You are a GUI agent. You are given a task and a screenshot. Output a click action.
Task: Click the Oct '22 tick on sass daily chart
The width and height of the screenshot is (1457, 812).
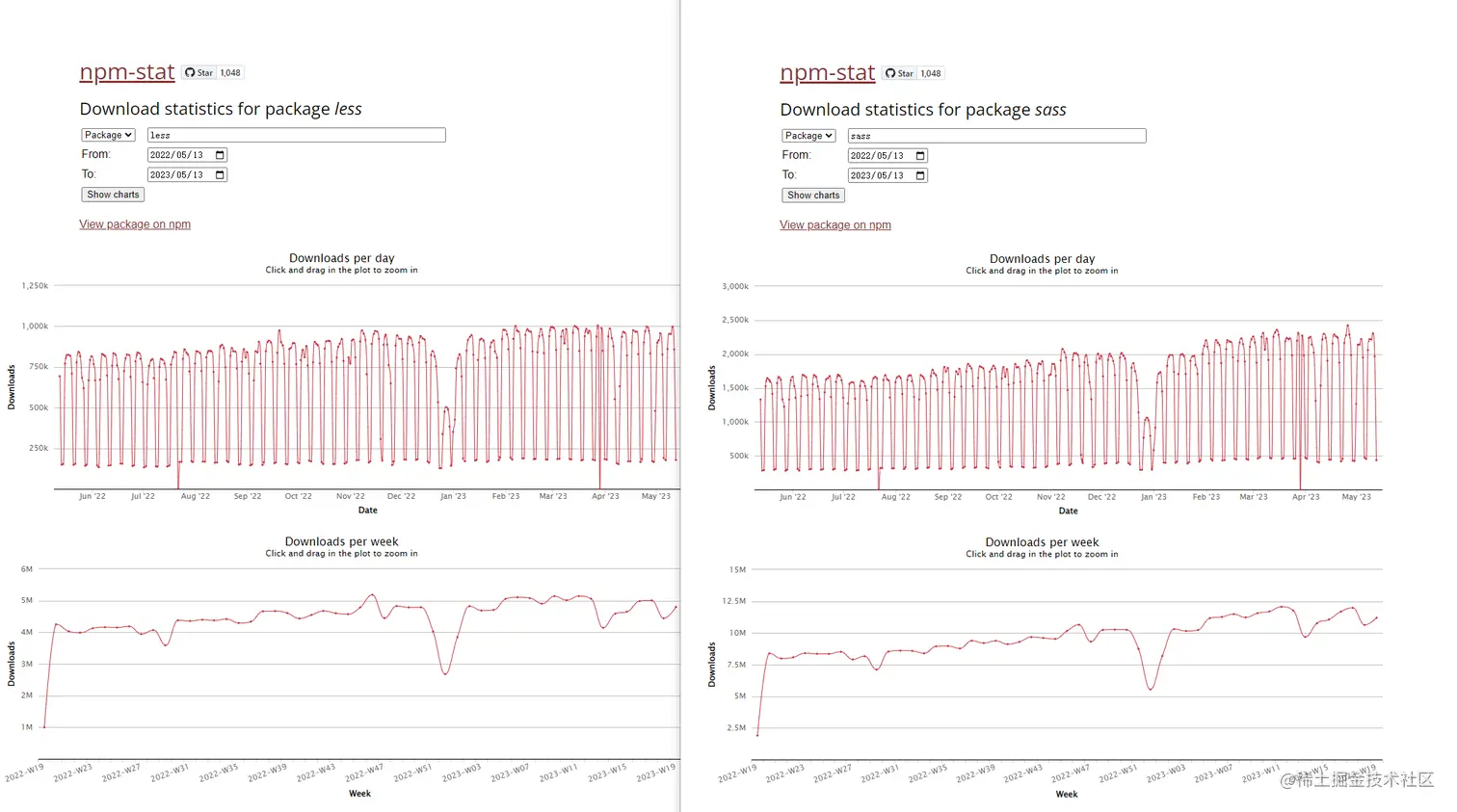[999, 498]
